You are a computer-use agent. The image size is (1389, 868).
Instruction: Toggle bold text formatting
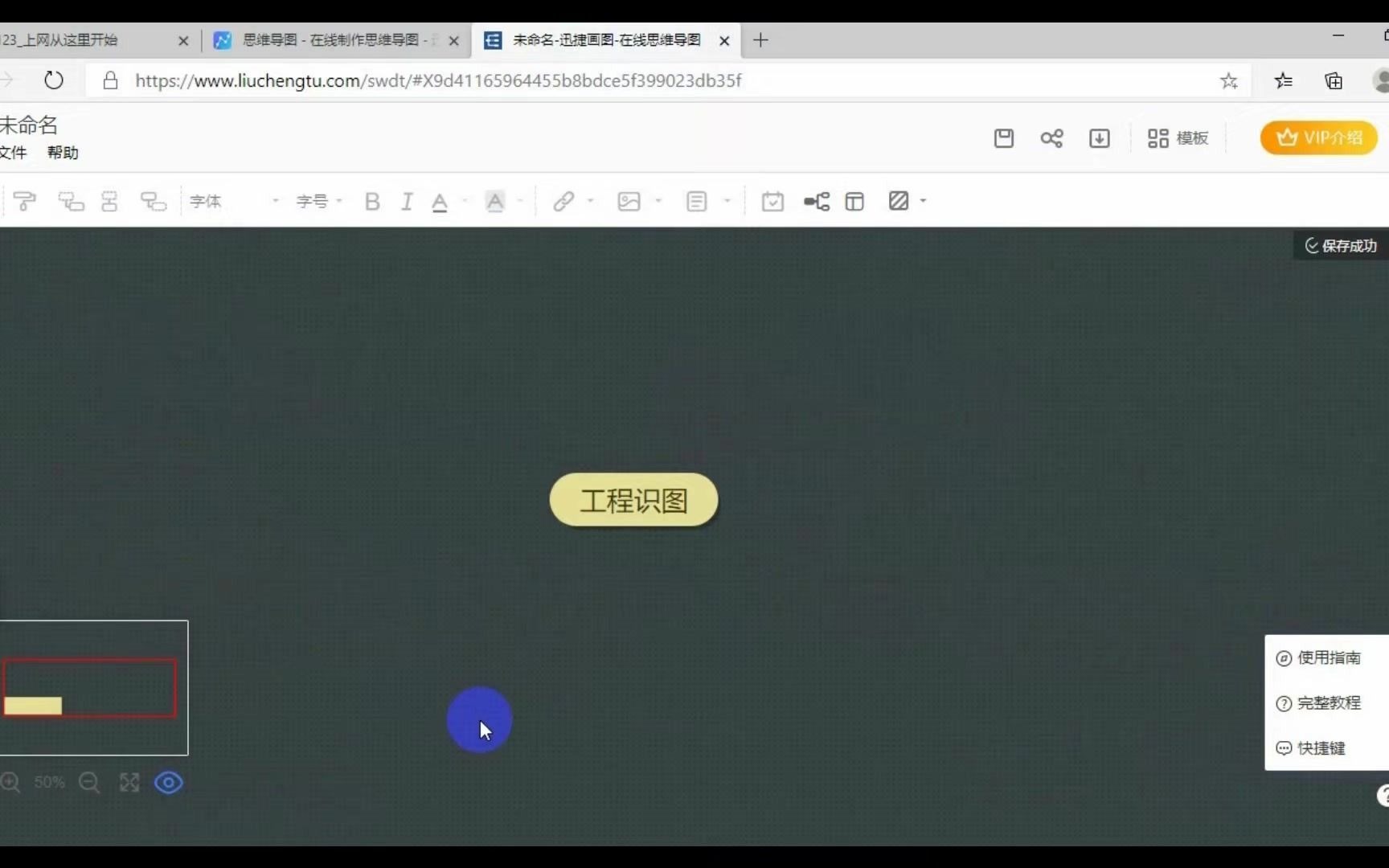point(372,201)
